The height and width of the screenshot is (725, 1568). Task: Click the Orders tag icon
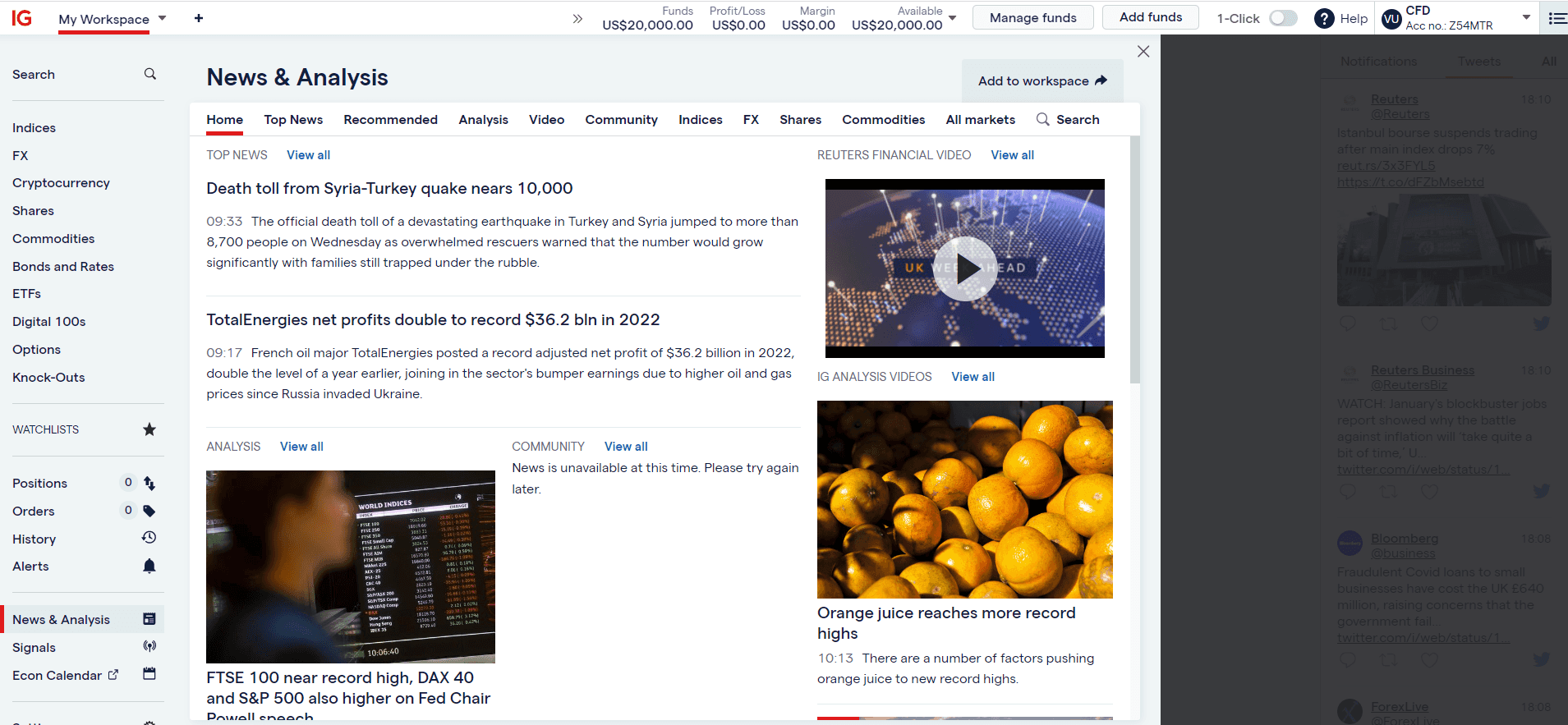click(149, 511)
